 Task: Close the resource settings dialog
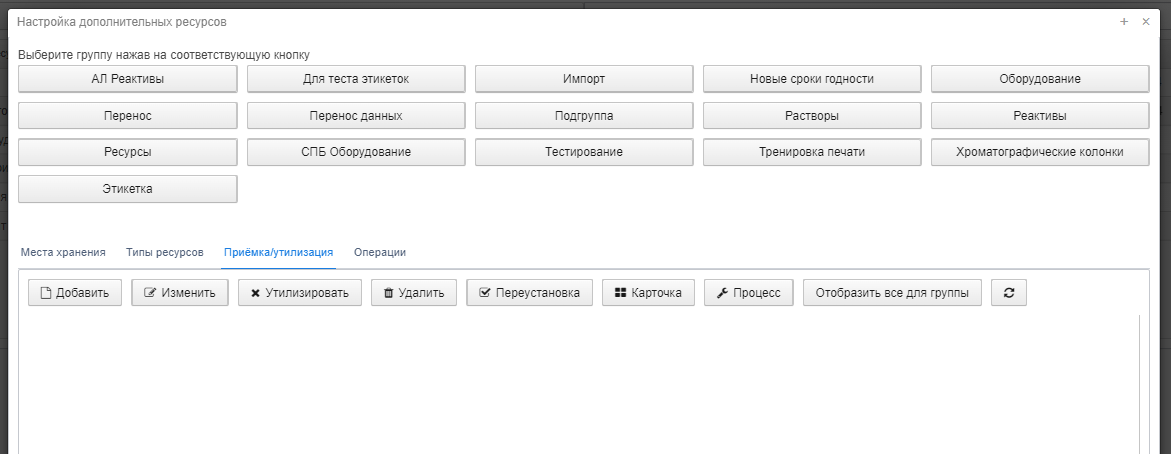[1146, 22]
